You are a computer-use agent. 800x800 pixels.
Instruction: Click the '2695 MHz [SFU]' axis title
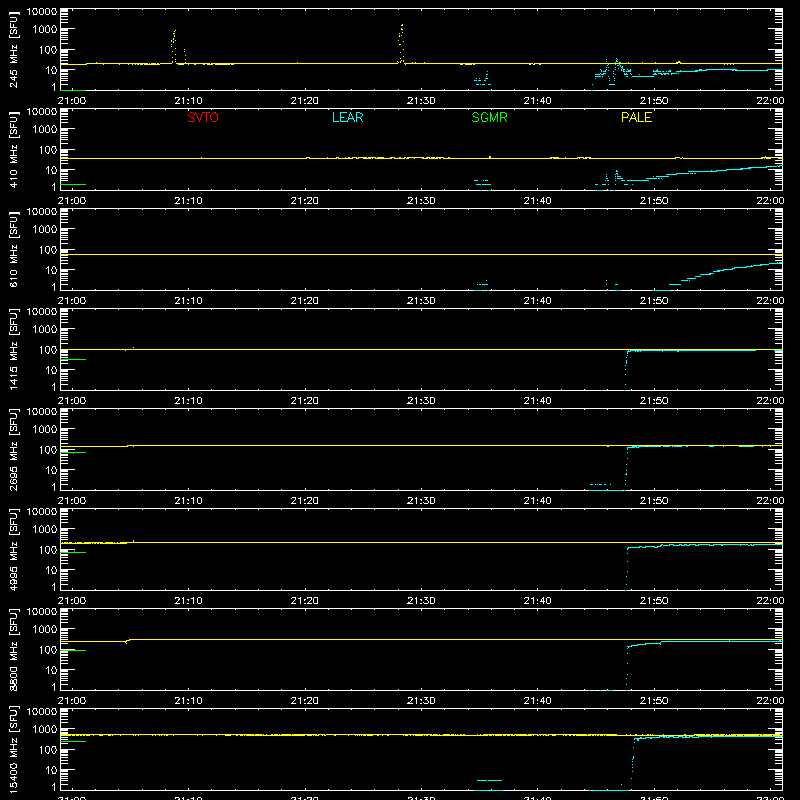14,449
